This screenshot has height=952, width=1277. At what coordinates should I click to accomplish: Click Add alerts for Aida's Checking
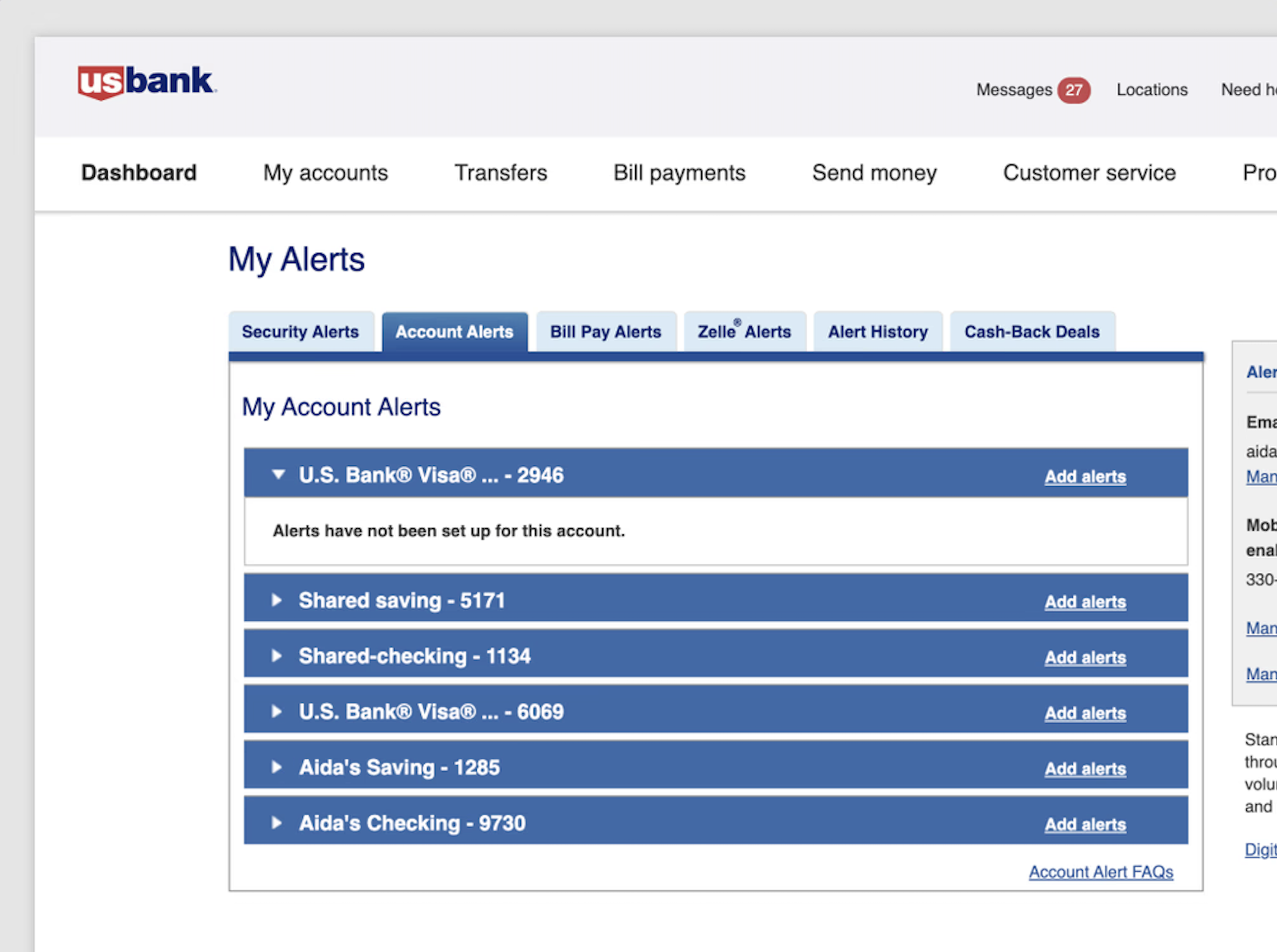point(1084,824)
